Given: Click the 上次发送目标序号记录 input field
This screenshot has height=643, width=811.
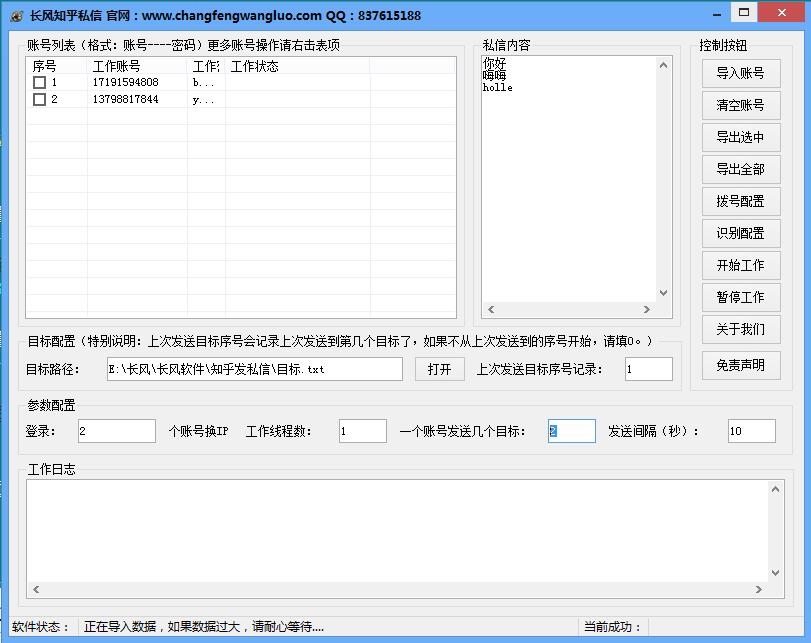Looking at the screenshot, I should tap(648, 369).
